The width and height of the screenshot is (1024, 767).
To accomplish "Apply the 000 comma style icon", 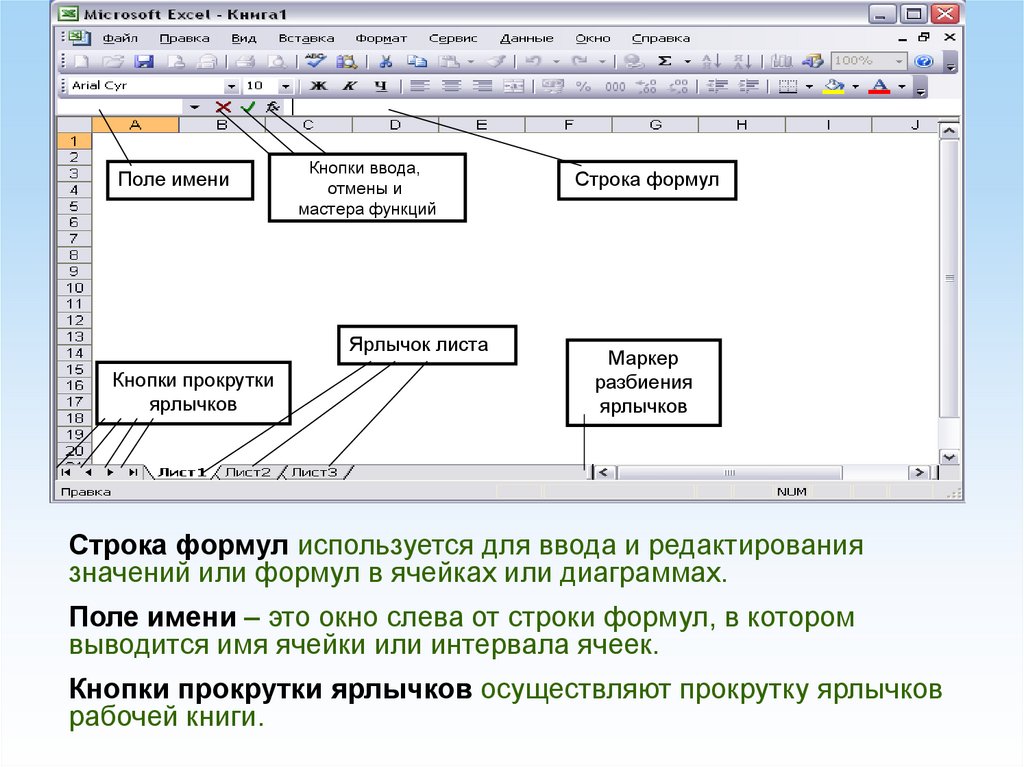I will click(615, 87).
